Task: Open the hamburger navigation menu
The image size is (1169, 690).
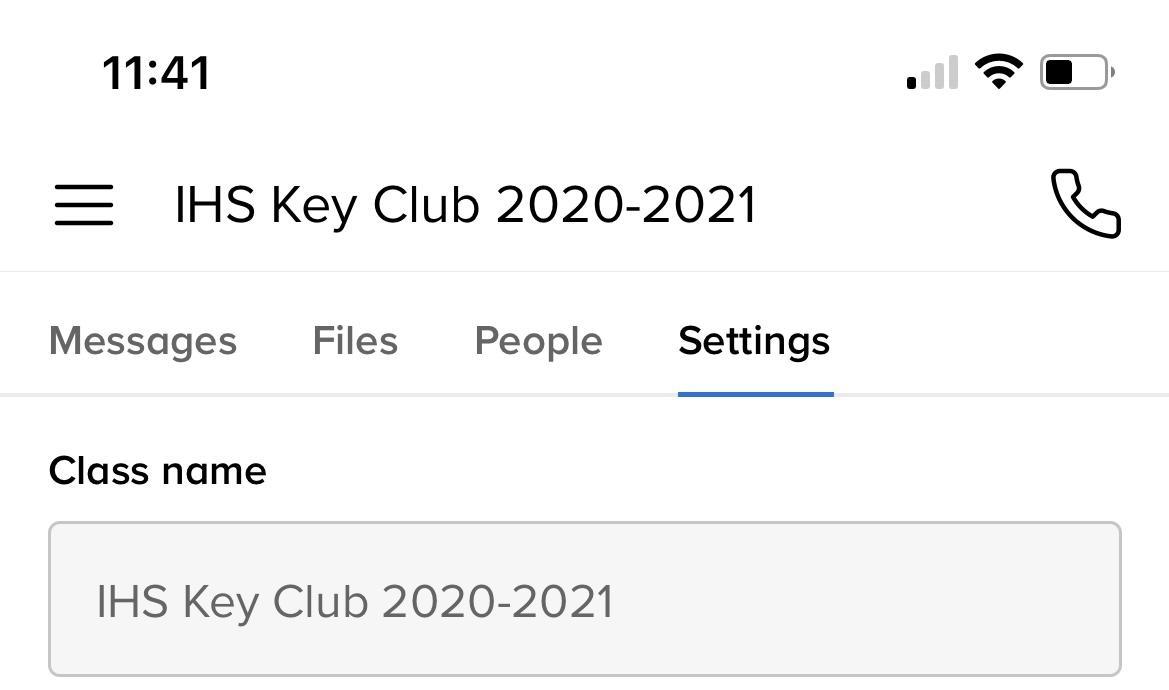Action: coord(83,204)
